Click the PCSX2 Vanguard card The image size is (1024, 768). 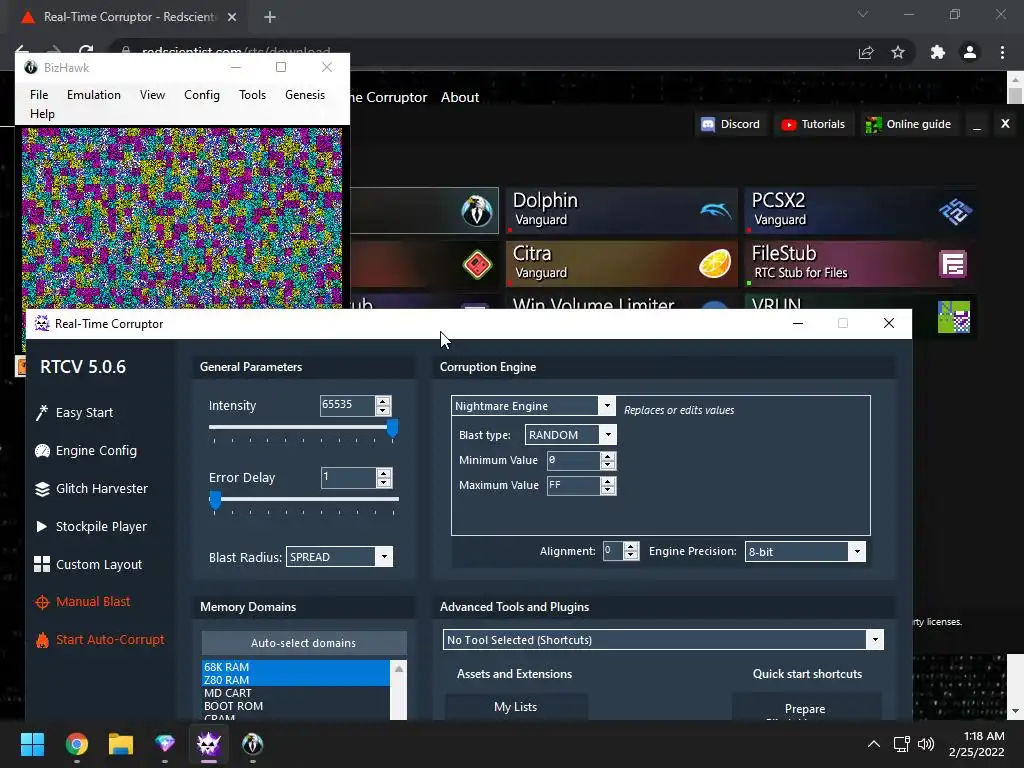(861, 210)
